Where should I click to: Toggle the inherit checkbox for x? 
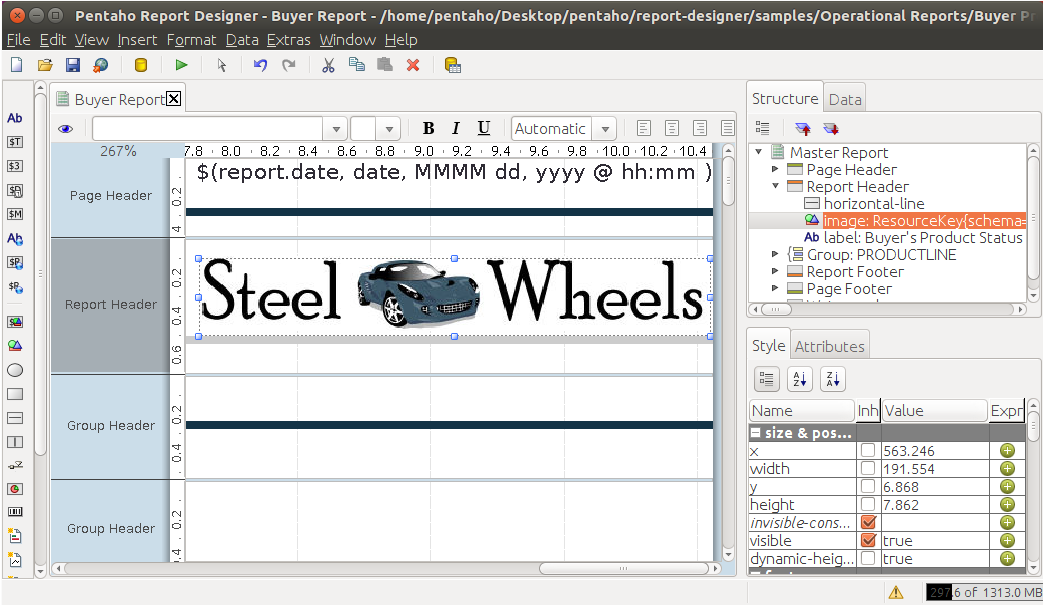pyautogui.click(x=868, y=450)
